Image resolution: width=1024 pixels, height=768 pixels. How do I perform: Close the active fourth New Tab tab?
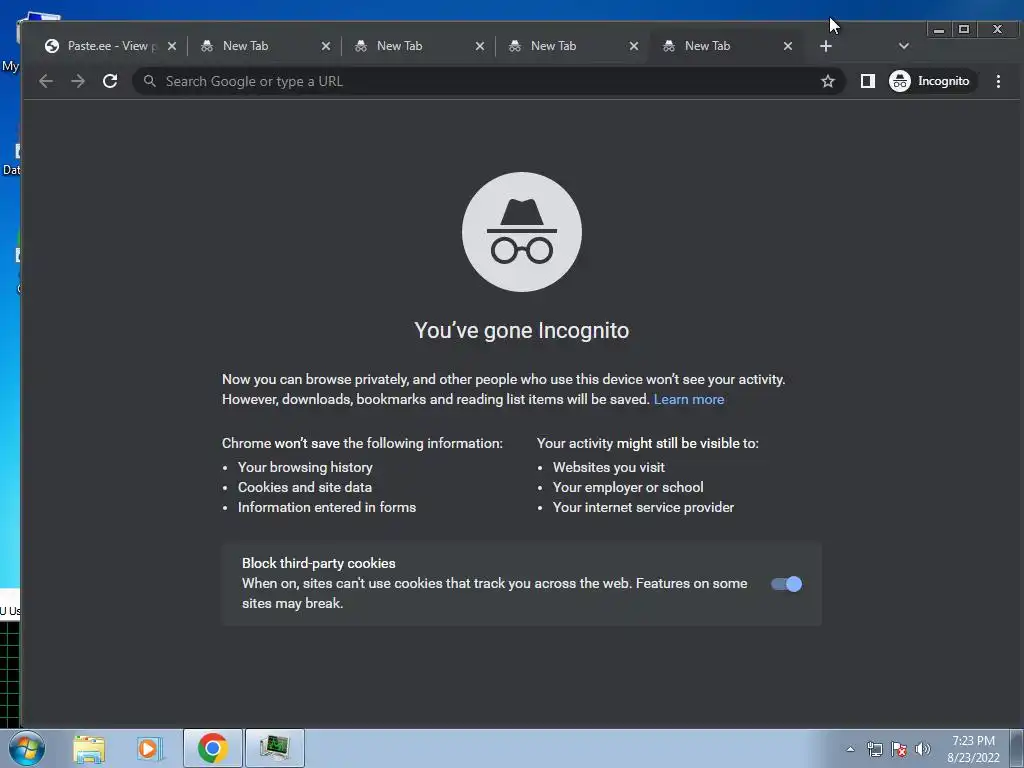pyautogui.click(x=788, y=46)
